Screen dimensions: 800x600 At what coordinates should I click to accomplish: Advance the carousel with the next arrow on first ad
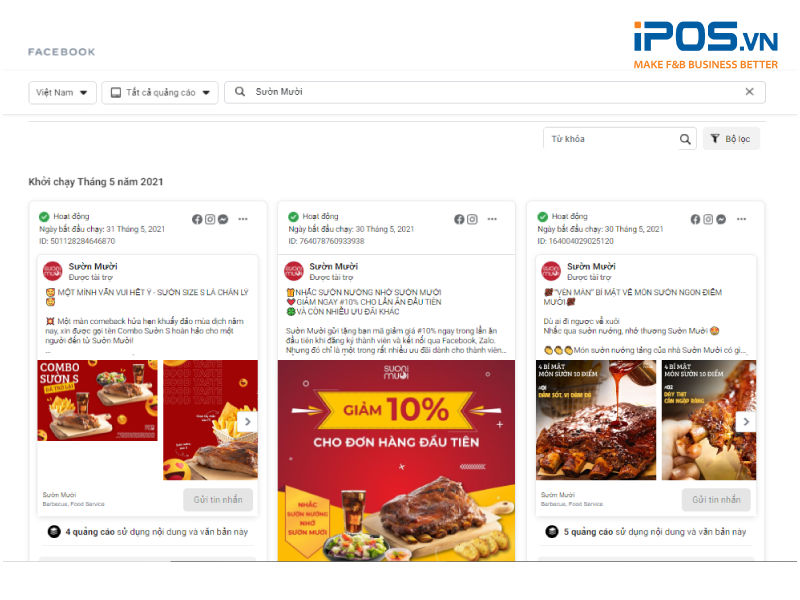(x=248, y=421)
